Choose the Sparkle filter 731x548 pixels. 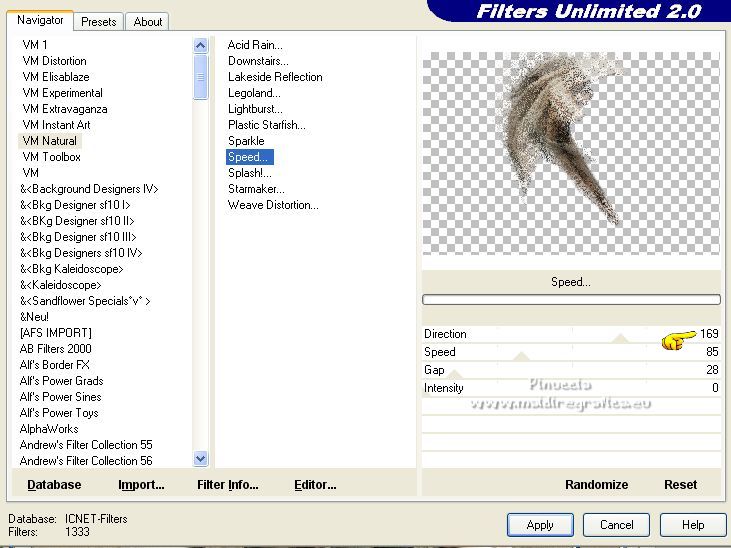[246, 141]
